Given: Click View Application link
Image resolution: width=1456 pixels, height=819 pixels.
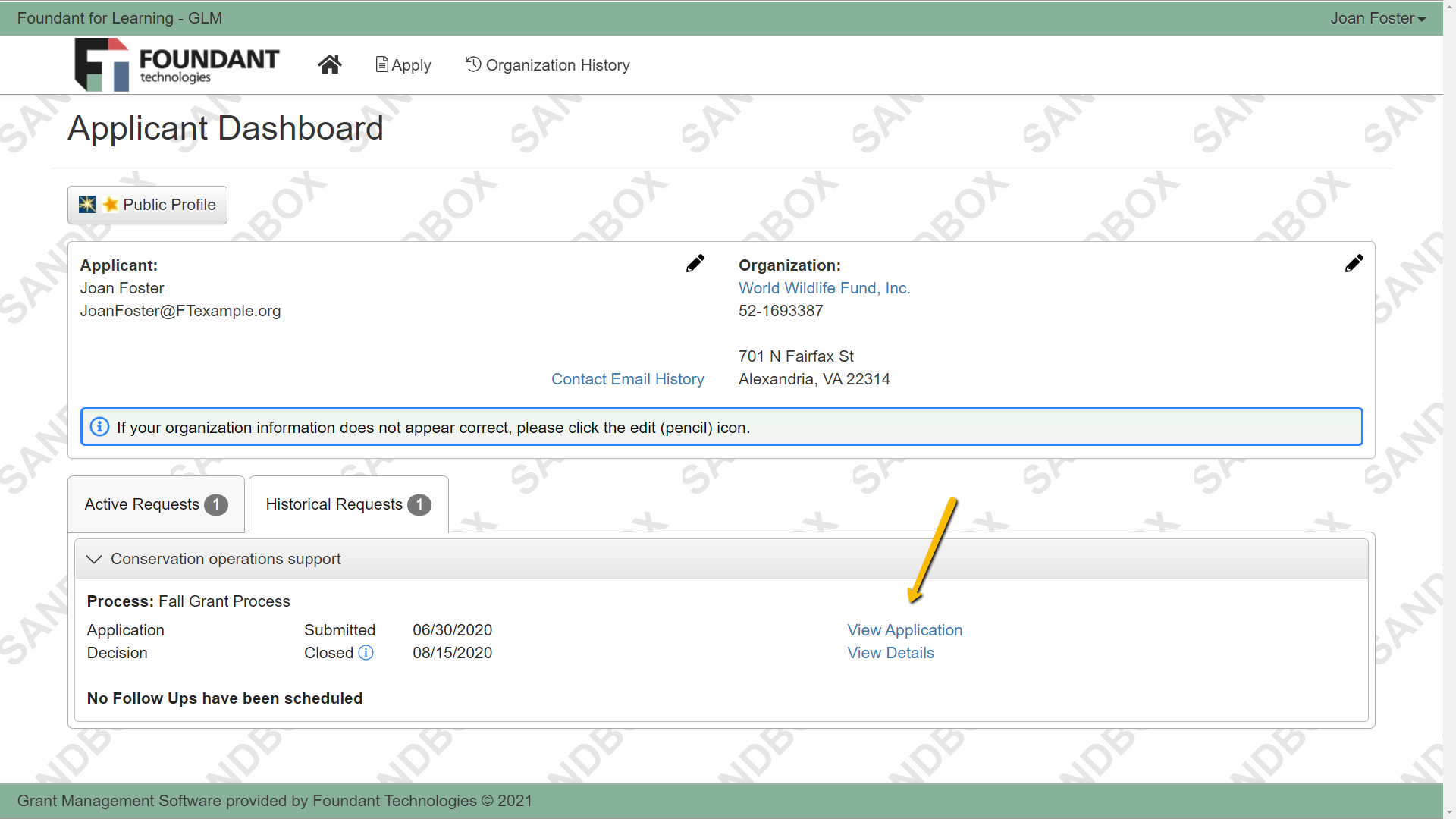Looking at the screenshot, I should 905,630.
